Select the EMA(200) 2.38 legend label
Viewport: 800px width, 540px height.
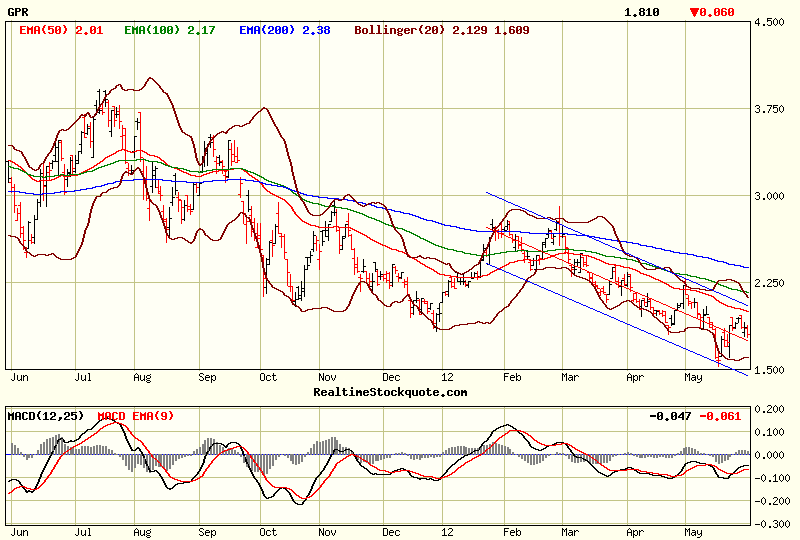click(x=285, y=30)
